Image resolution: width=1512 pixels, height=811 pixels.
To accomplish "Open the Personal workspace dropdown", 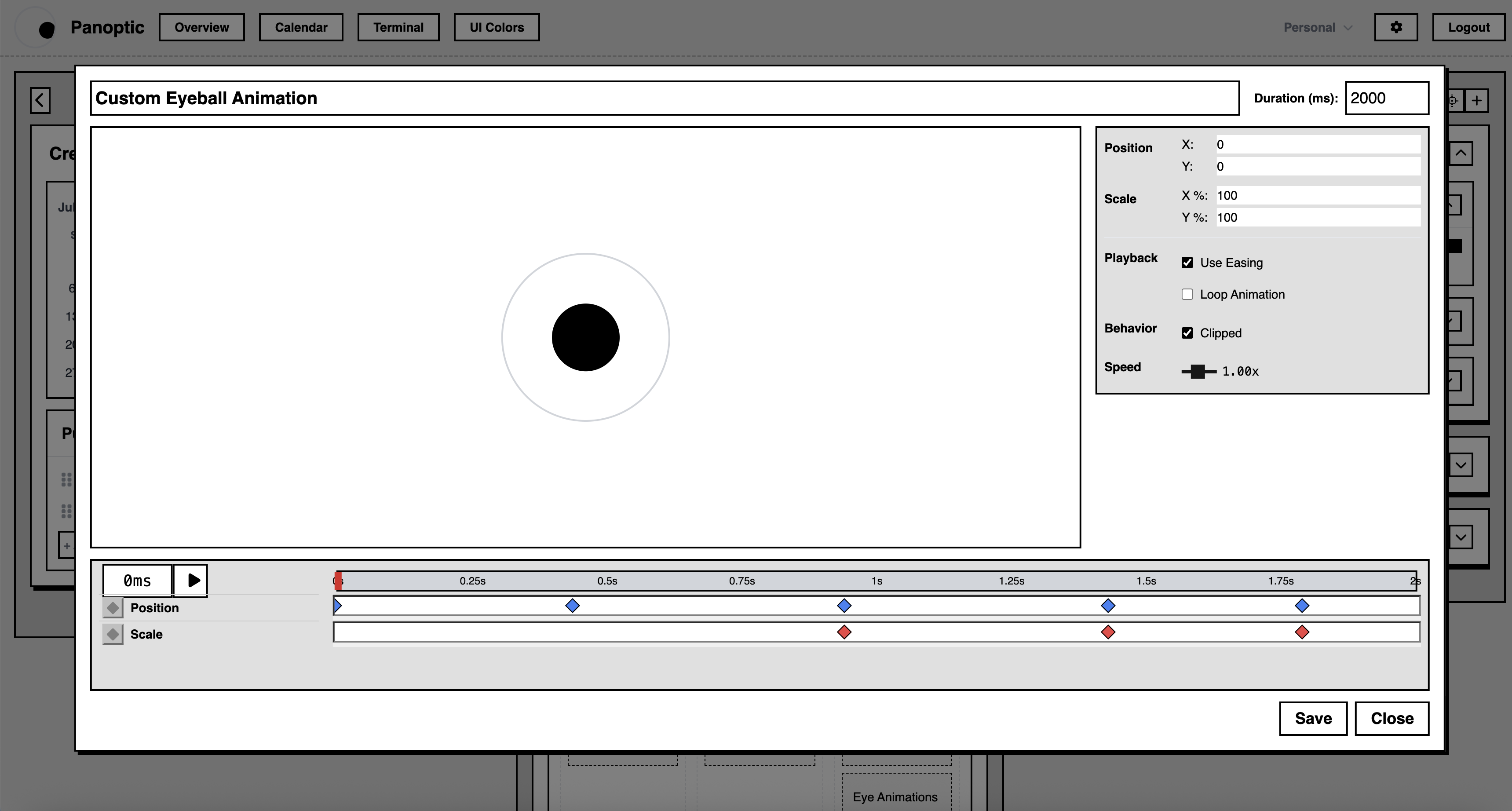I will pos(1318,28).
